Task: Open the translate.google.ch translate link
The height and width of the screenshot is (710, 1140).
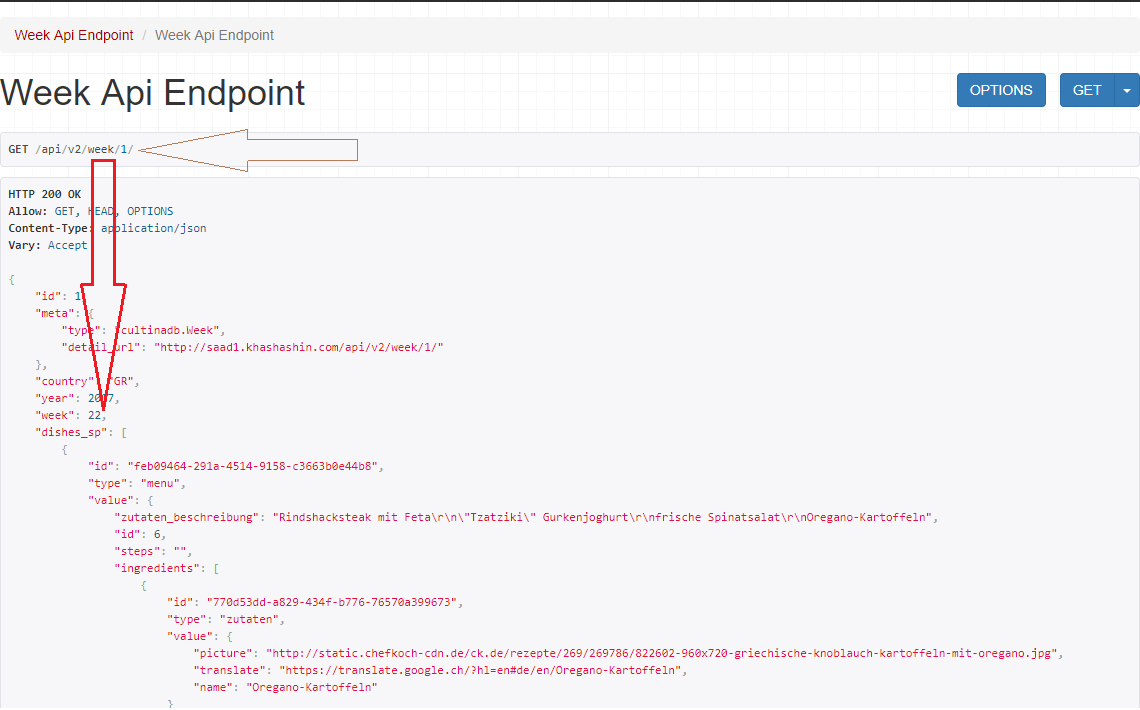Action: tap(482, 670)
